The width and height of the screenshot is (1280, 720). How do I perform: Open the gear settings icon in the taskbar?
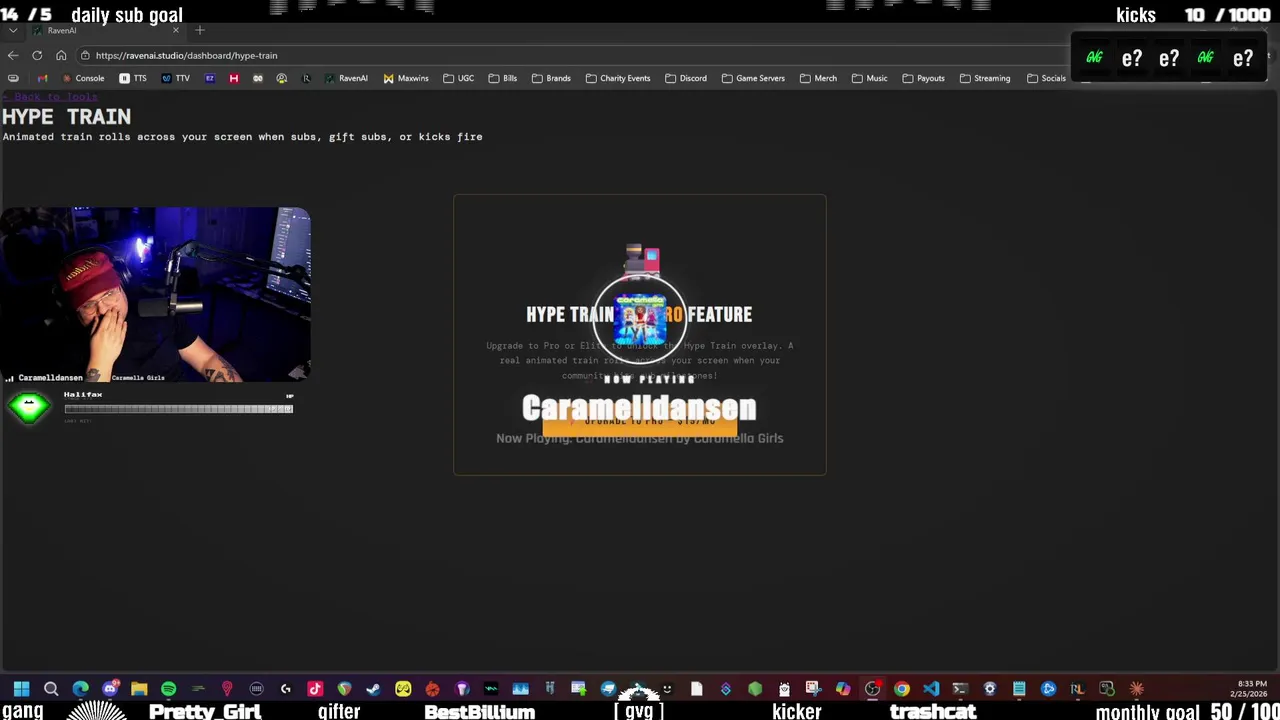coord(990,688)
